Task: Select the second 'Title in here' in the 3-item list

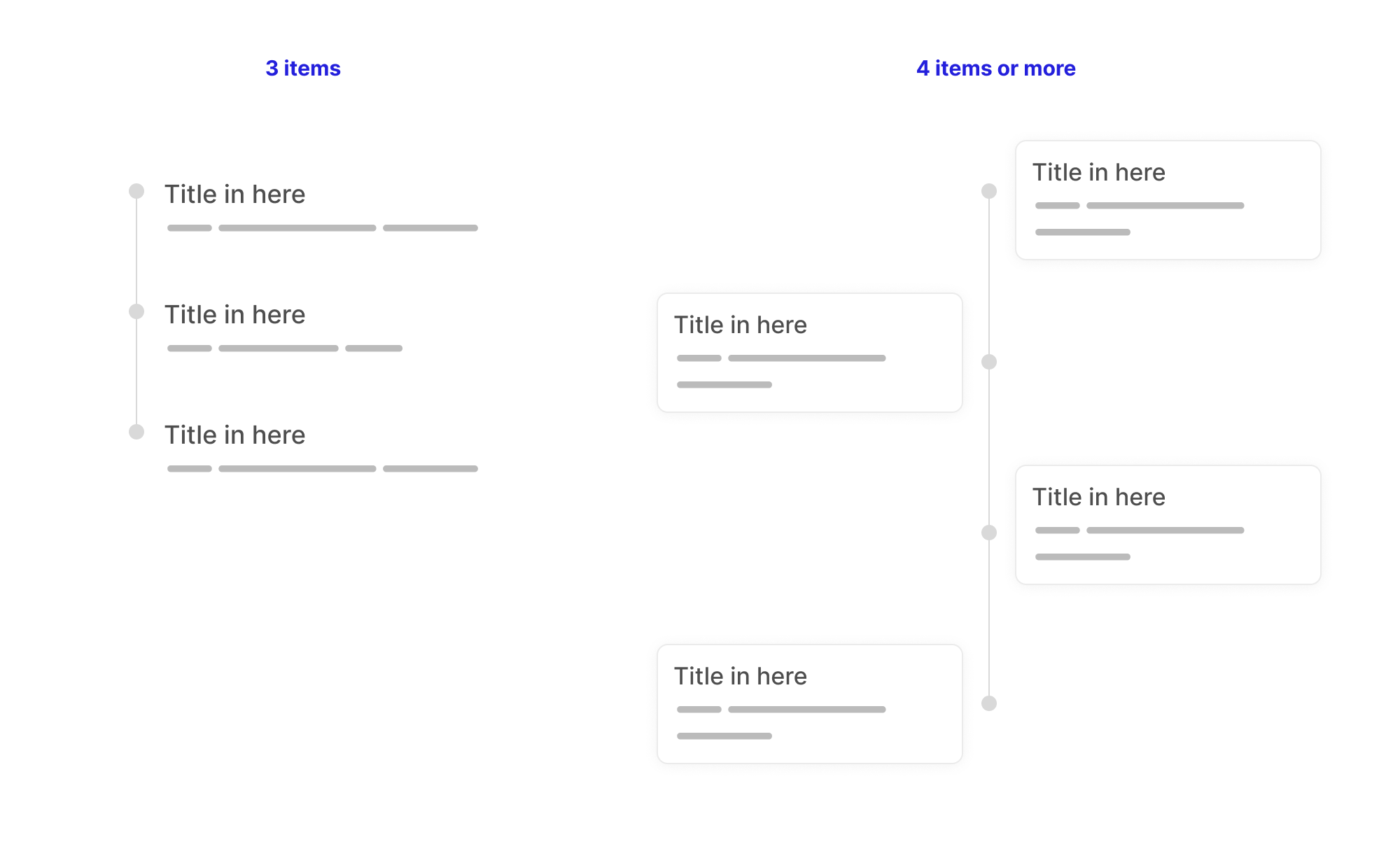Action: click(234, 315)
